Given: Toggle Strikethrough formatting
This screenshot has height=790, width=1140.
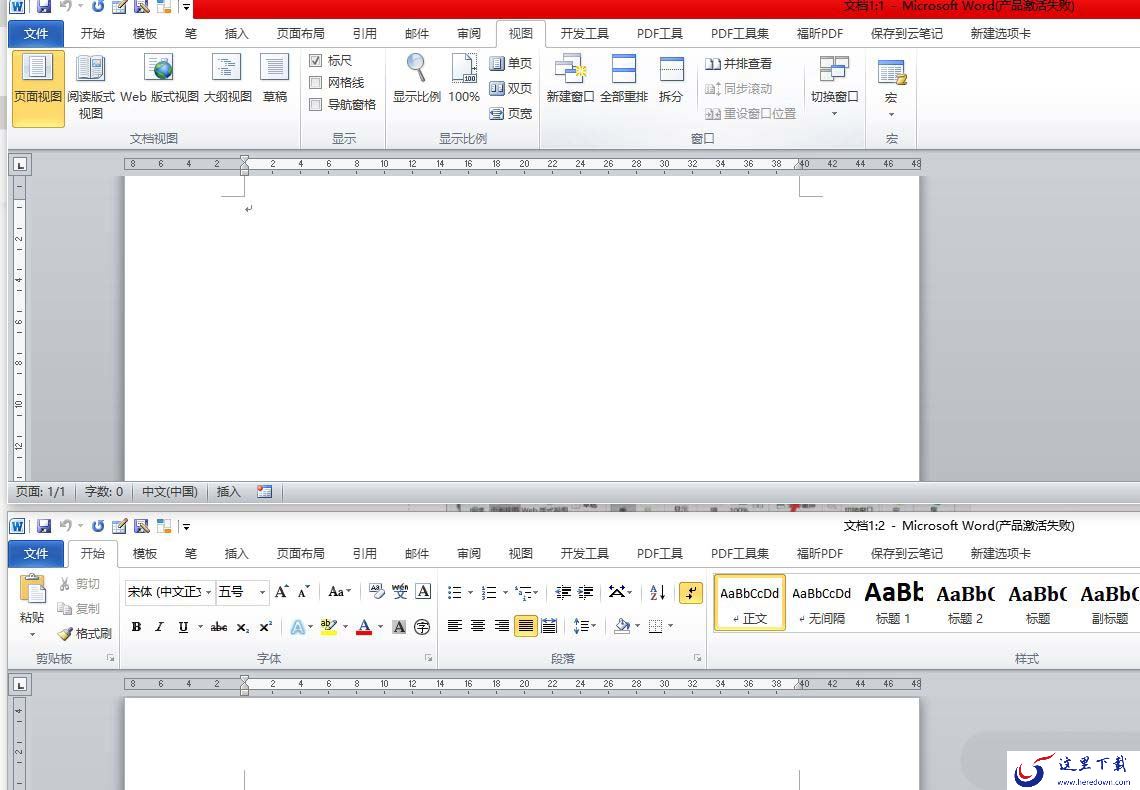Looking at the screenshot, I should [218, 626].
